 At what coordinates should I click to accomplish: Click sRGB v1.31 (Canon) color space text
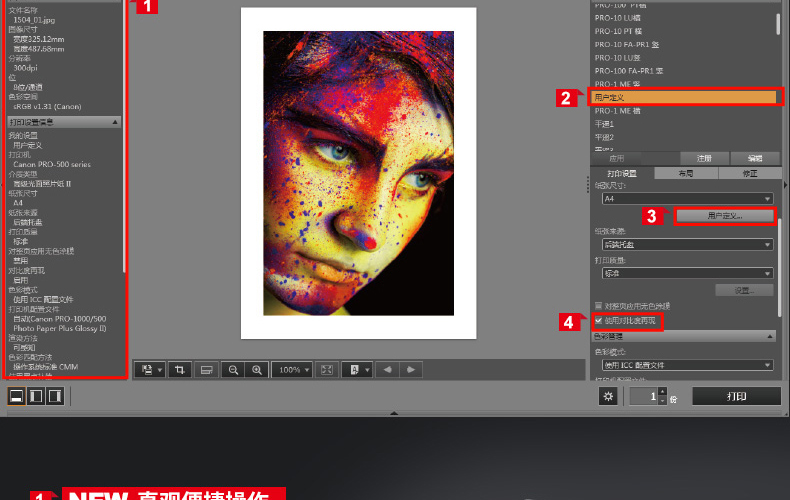(x=47, y=106)
